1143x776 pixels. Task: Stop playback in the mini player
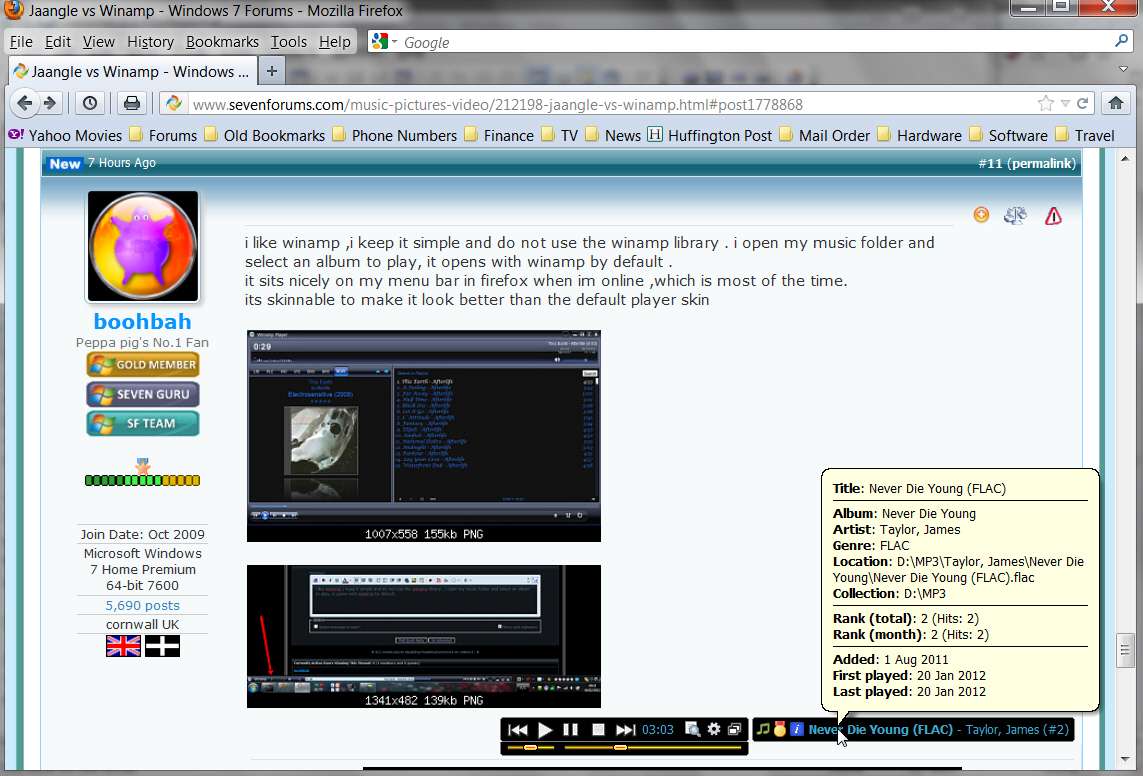598,729
